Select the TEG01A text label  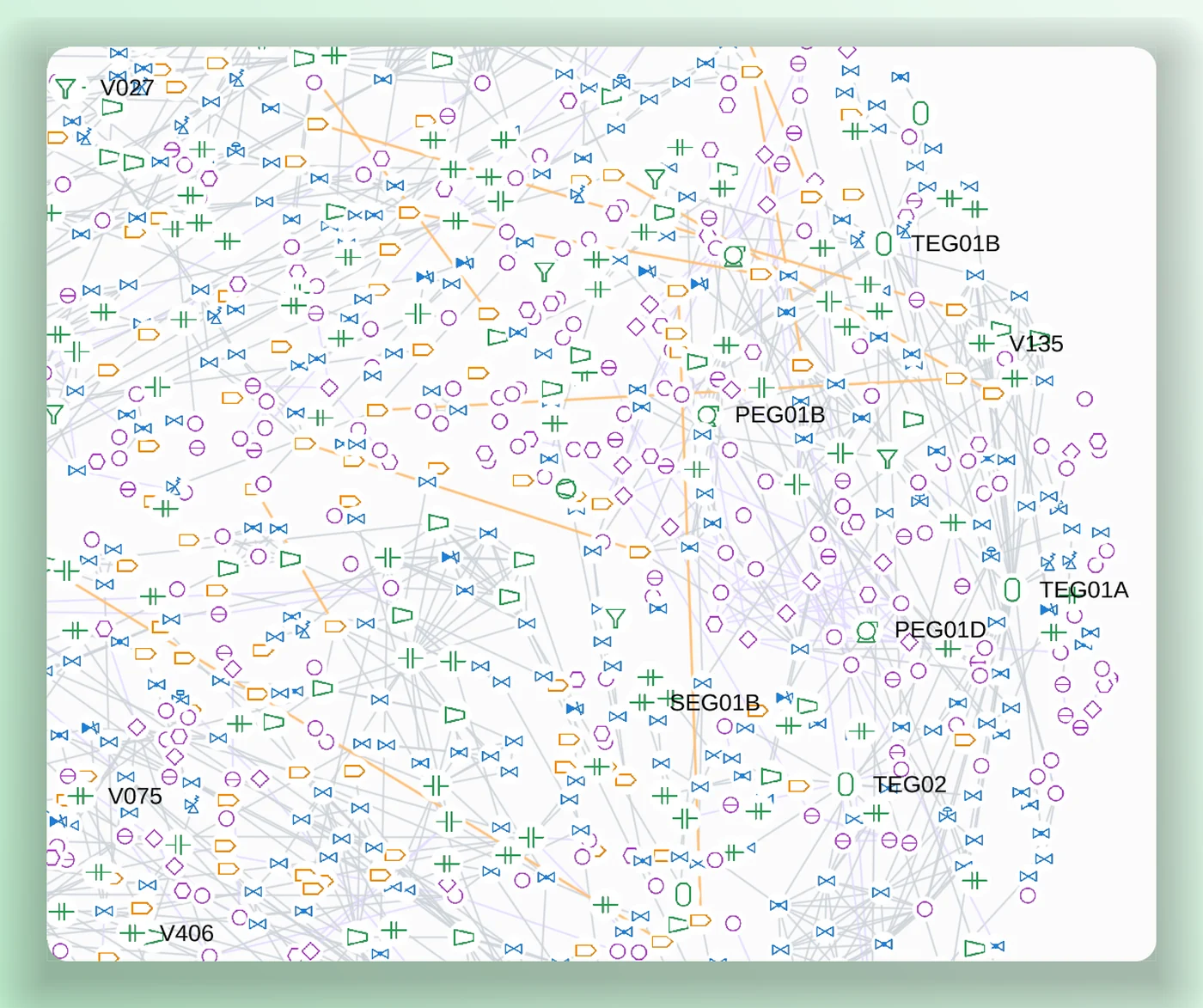tap(1084, 590)
